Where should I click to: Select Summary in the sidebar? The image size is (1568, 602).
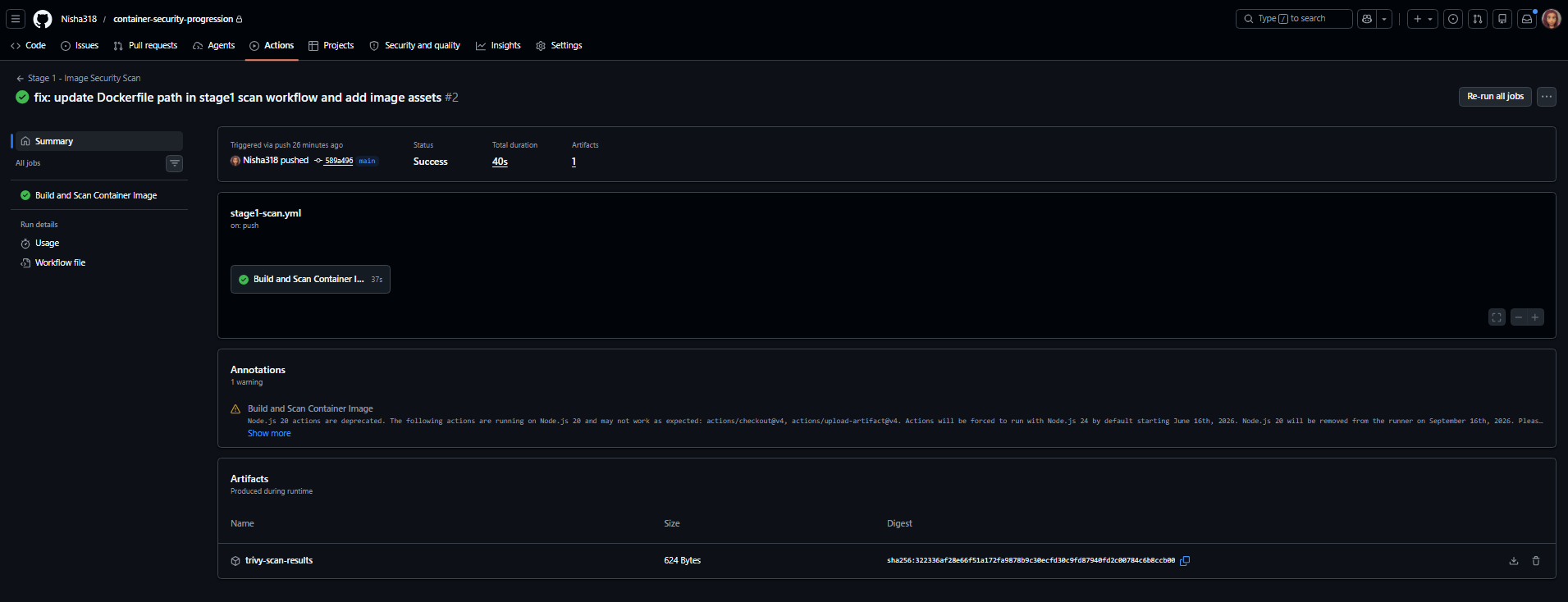point(98,141)
